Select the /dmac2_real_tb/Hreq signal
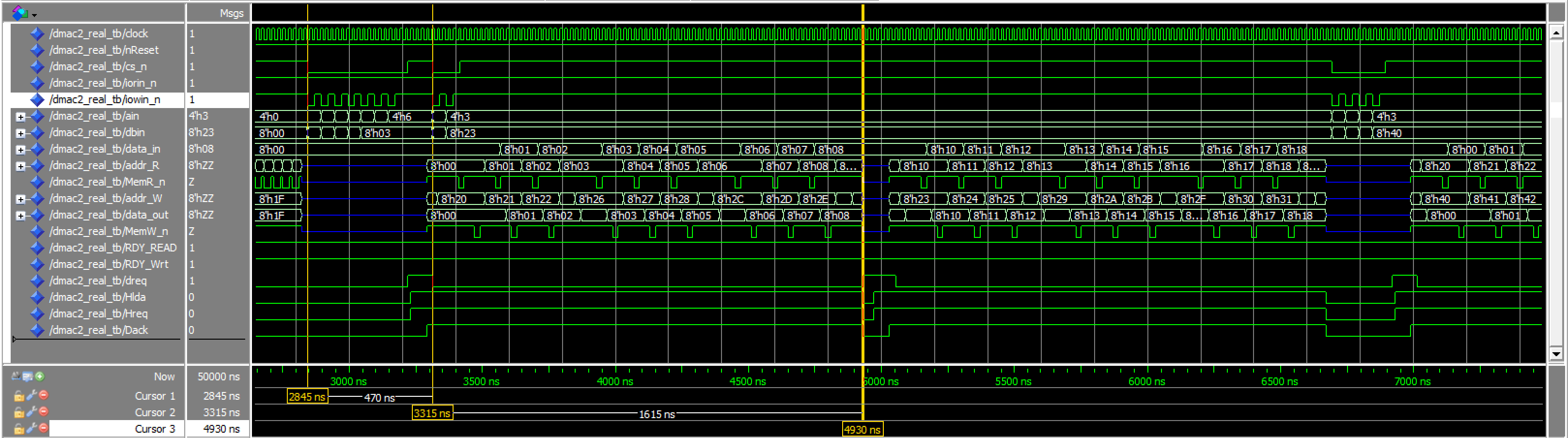Viewport: 1568px width, 438px height. [x=98, y=314]
